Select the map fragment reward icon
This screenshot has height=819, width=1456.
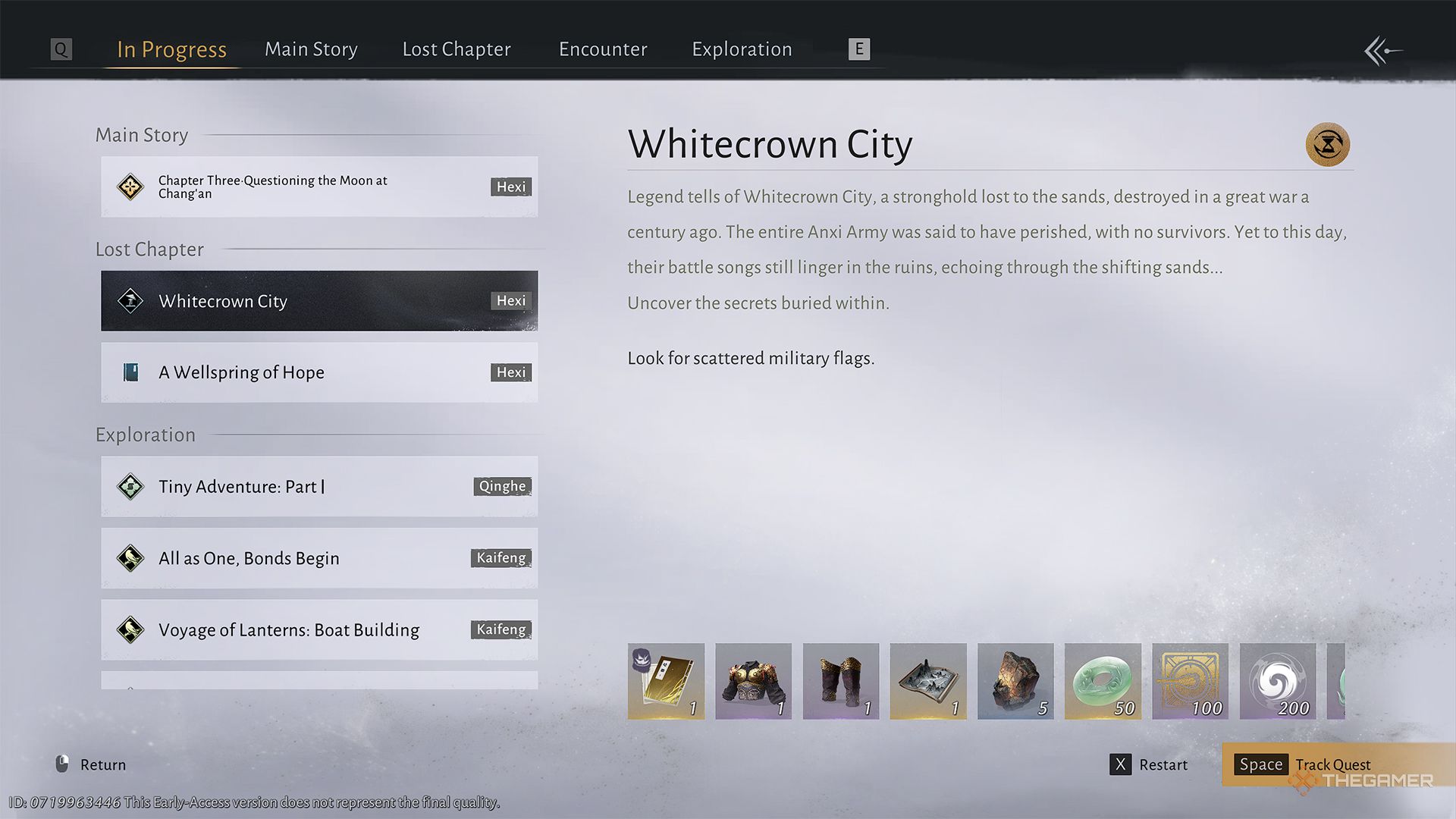[928, 681]
